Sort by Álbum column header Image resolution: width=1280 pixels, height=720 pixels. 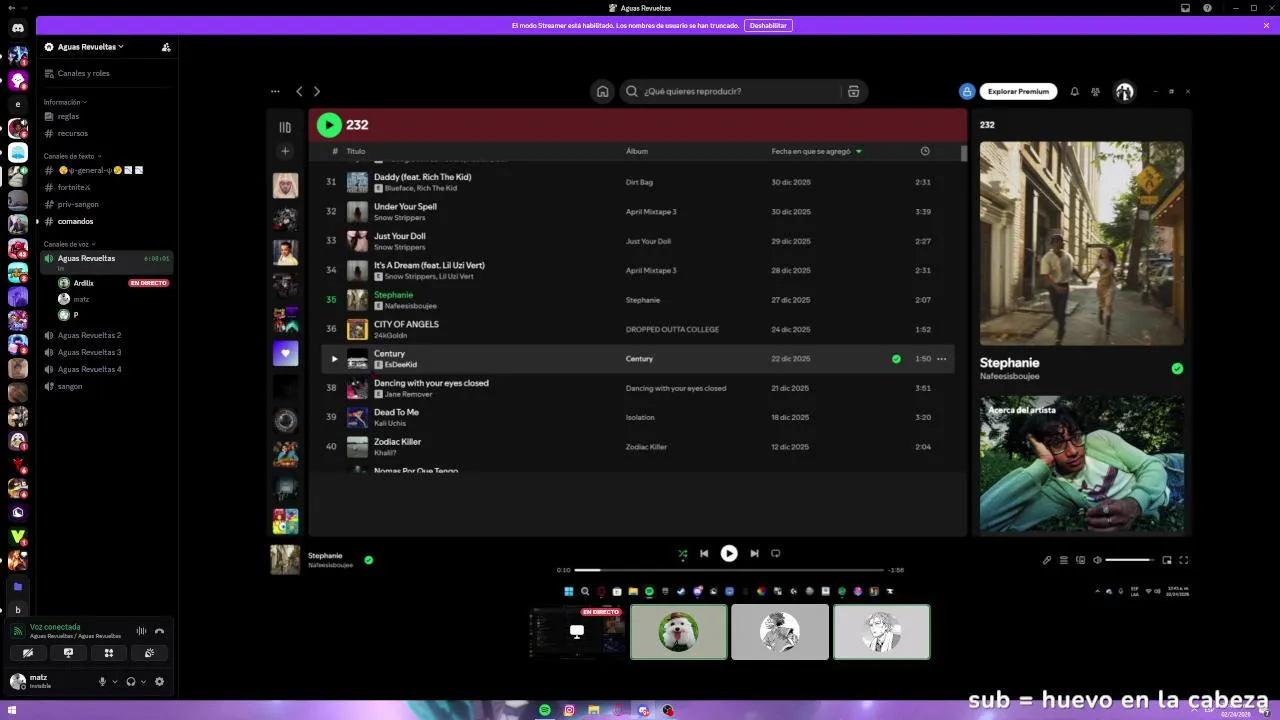click(637, 151)
